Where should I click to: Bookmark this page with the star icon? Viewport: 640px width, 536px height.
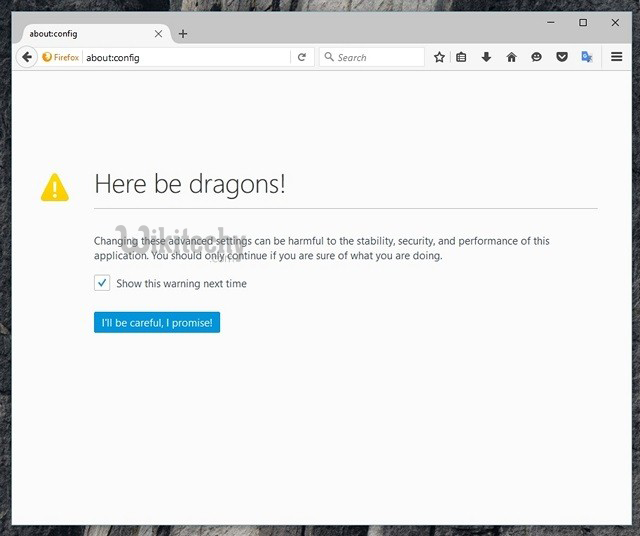point(439,57)
